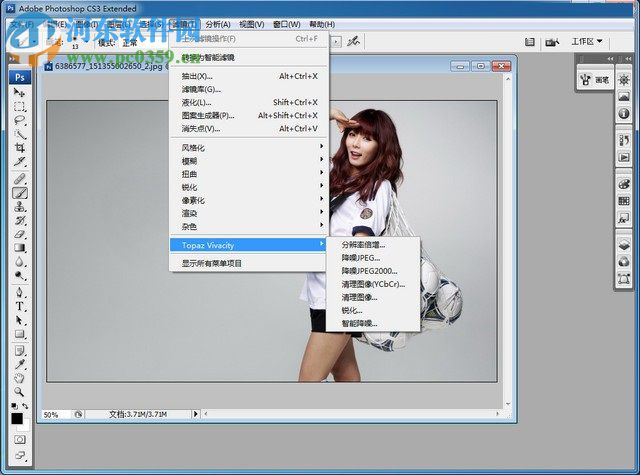
Task: Select the Brush tool
Action: 20,193
